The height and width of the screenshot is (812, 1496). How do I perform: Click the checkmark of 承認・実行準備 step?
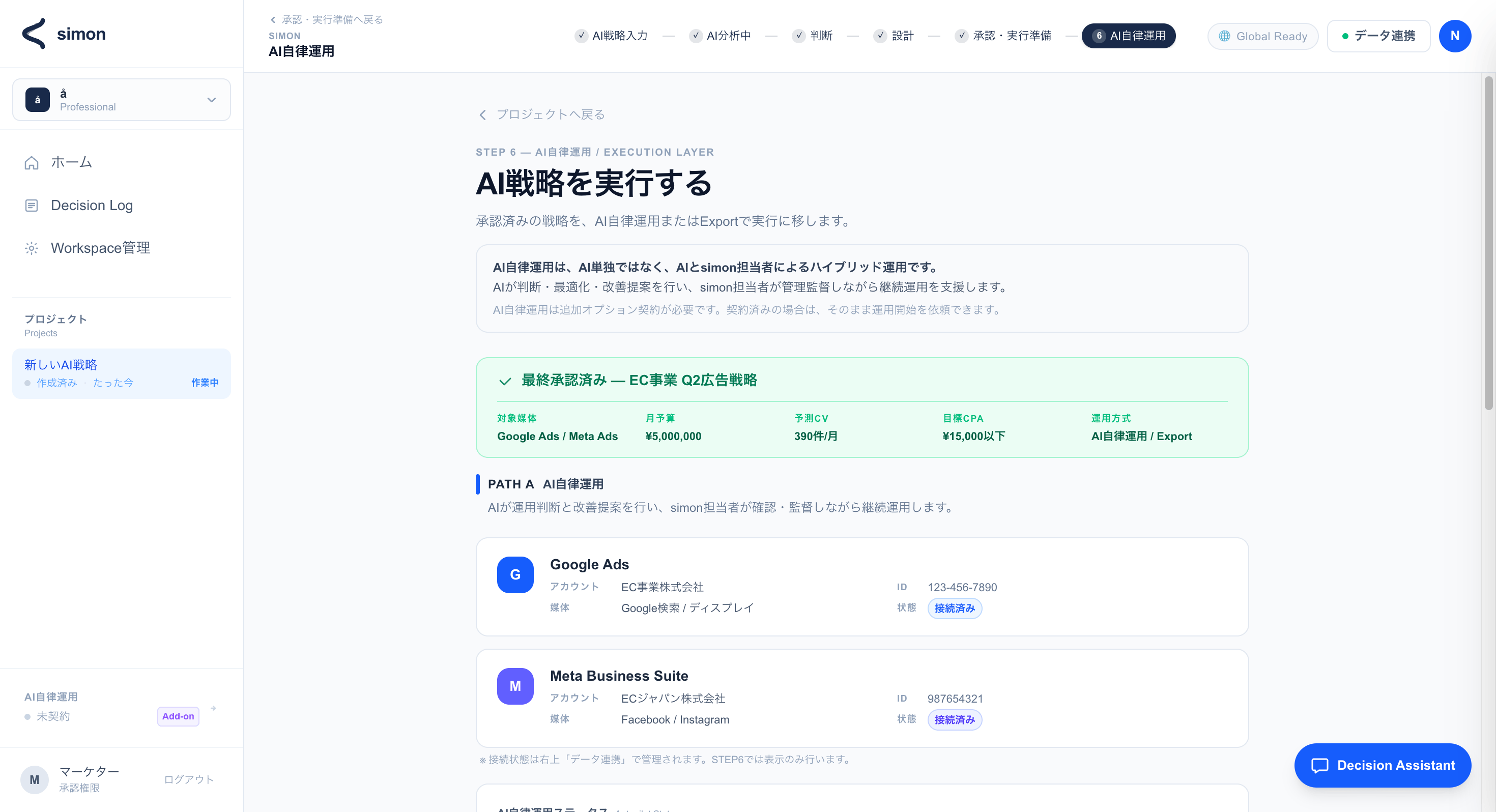pos(962,36)
